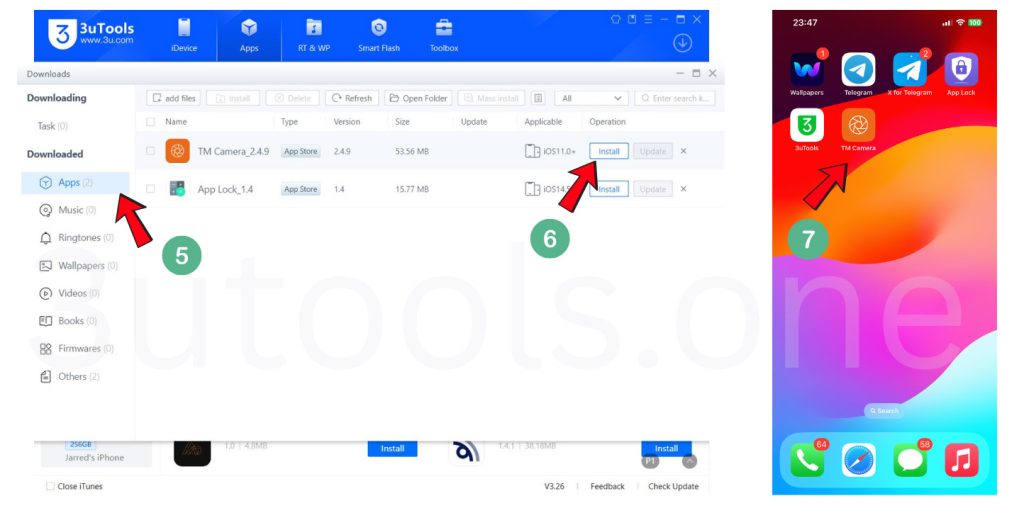Open Wallpapers app on iPhone screen
Image resolution: width=1024 pixels, height=513 pixels.
(x=807, y=70)
